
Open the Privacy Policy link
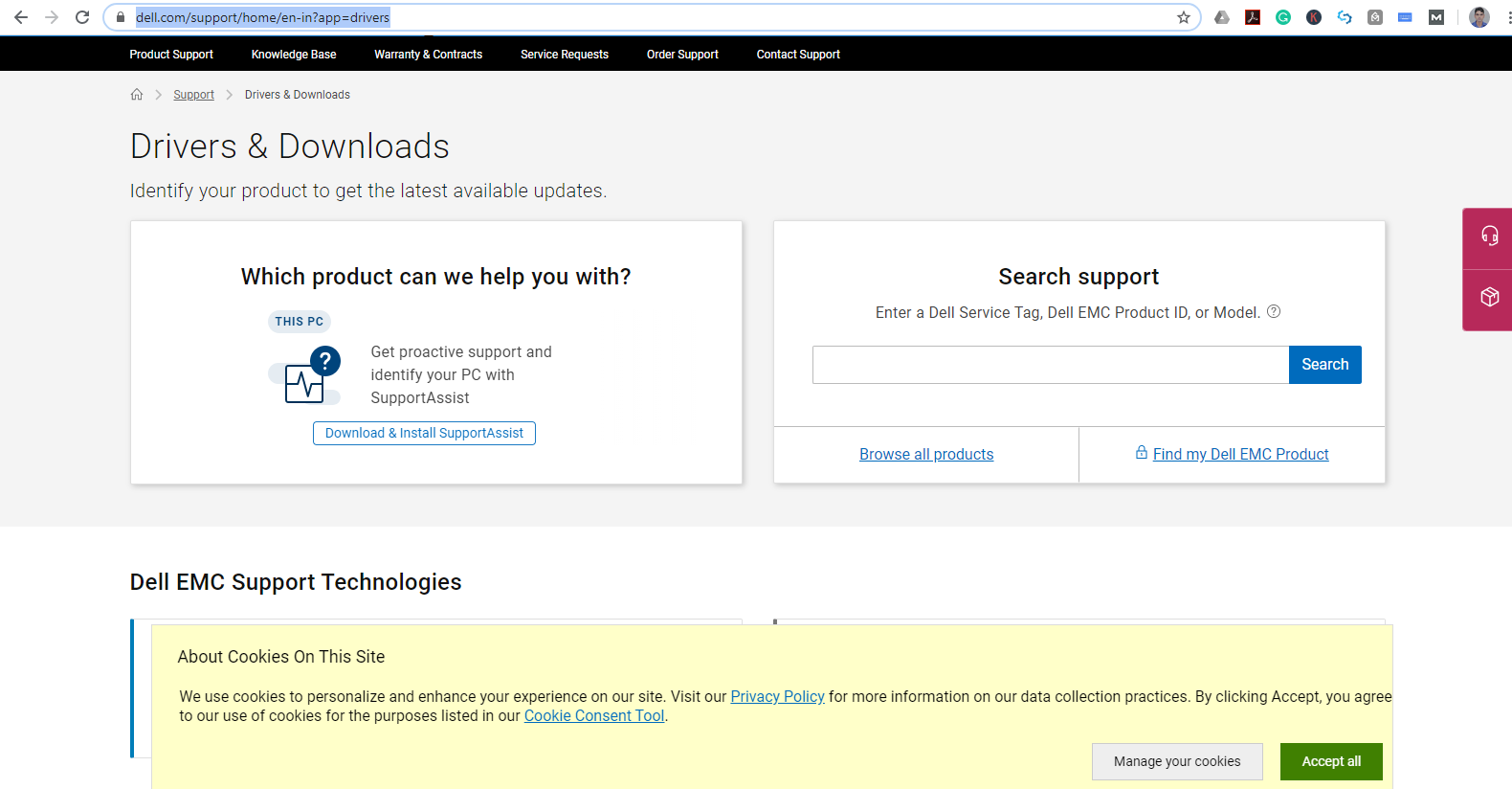pos(777,696)
